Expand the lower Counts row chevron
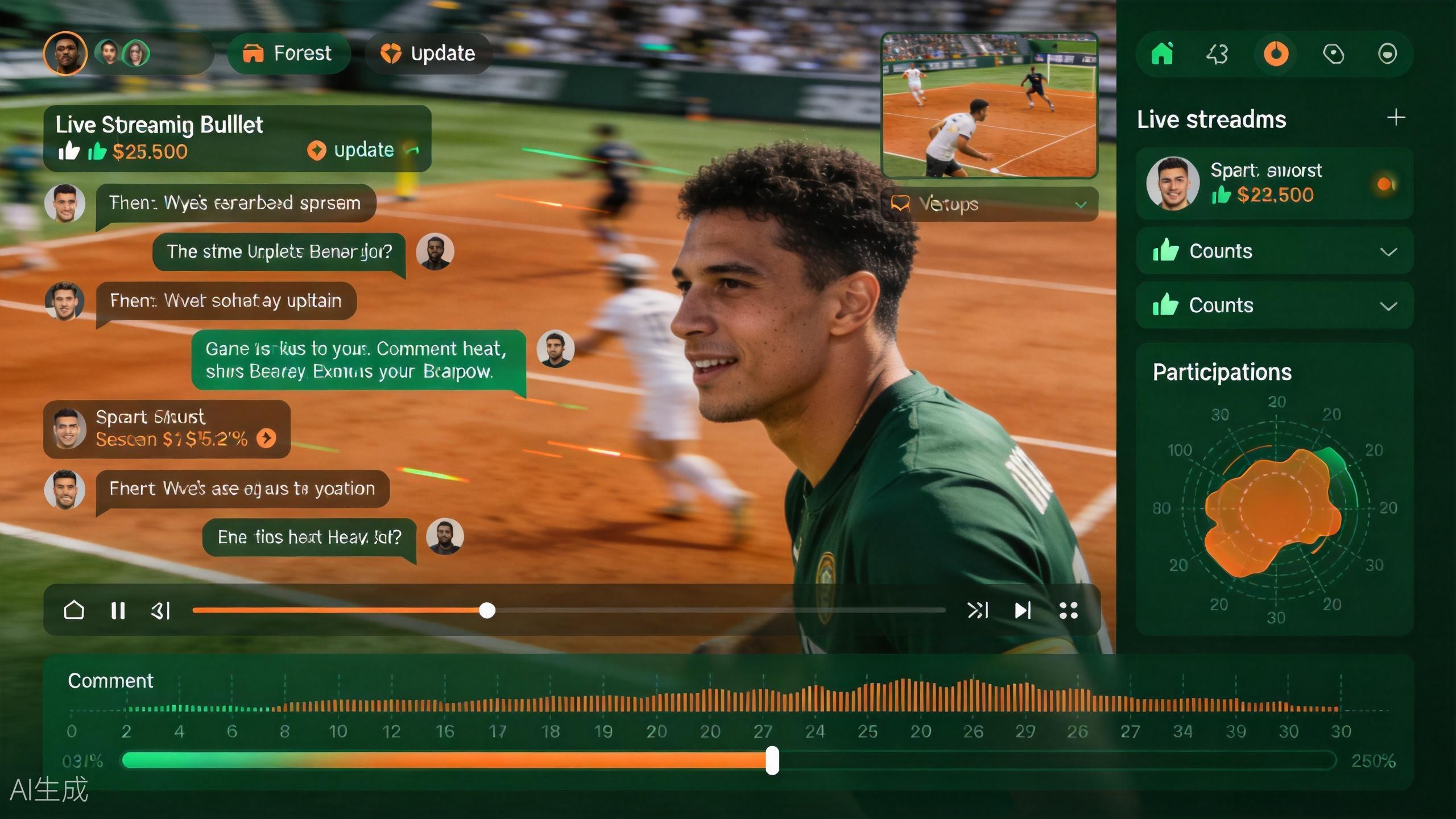 [1388, 306]
